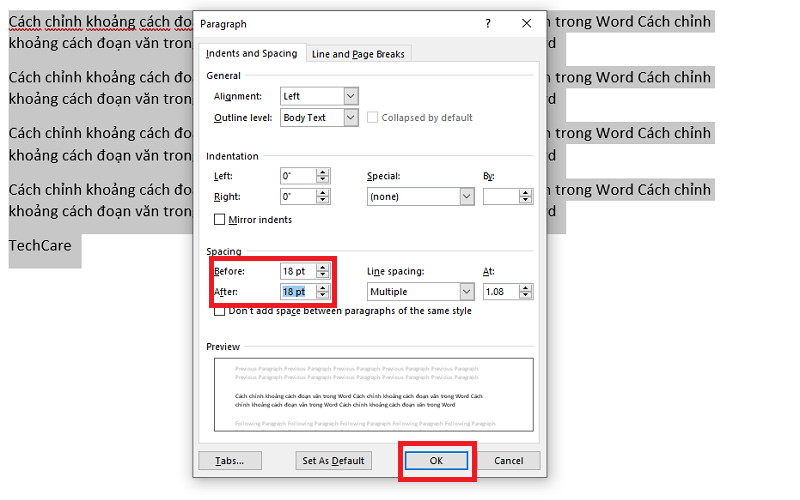The width and height of the screenshot is (800, 500).
Task: Open the Alignment dropdown
Action: [x=350, y=96]
